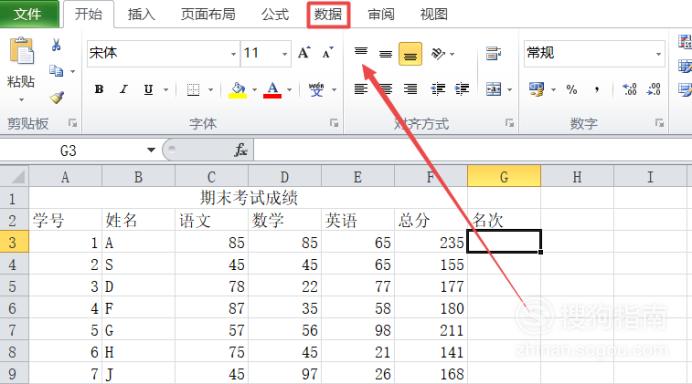
Task: Open fill color dropdown arrow
Action: pyautogui.click(x=254, y=90)
